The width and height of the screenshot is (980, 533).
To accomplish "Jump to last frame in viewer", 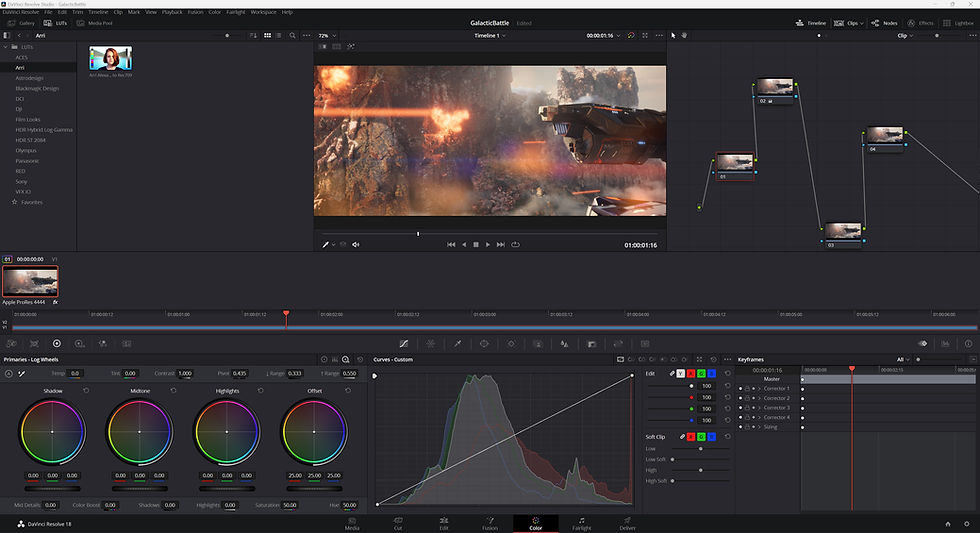I will click(x=501, y=245).
